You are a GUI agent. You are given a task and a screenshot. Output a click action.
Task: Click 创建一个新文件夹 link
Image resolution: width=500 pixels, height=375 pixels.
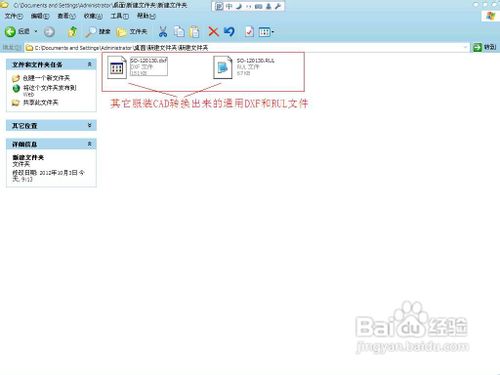pos(46,78)
